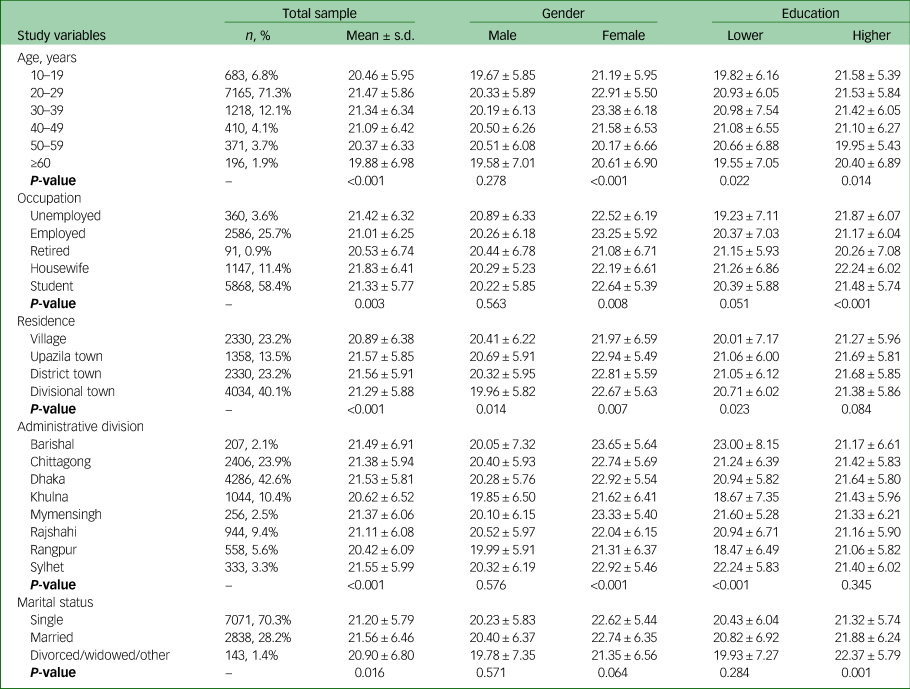Image resolution: width=910 pixels, height=689 pixels.
Task: Click the "4286, 42.6%" Dhaka cell
Action: tap(254, 479)
